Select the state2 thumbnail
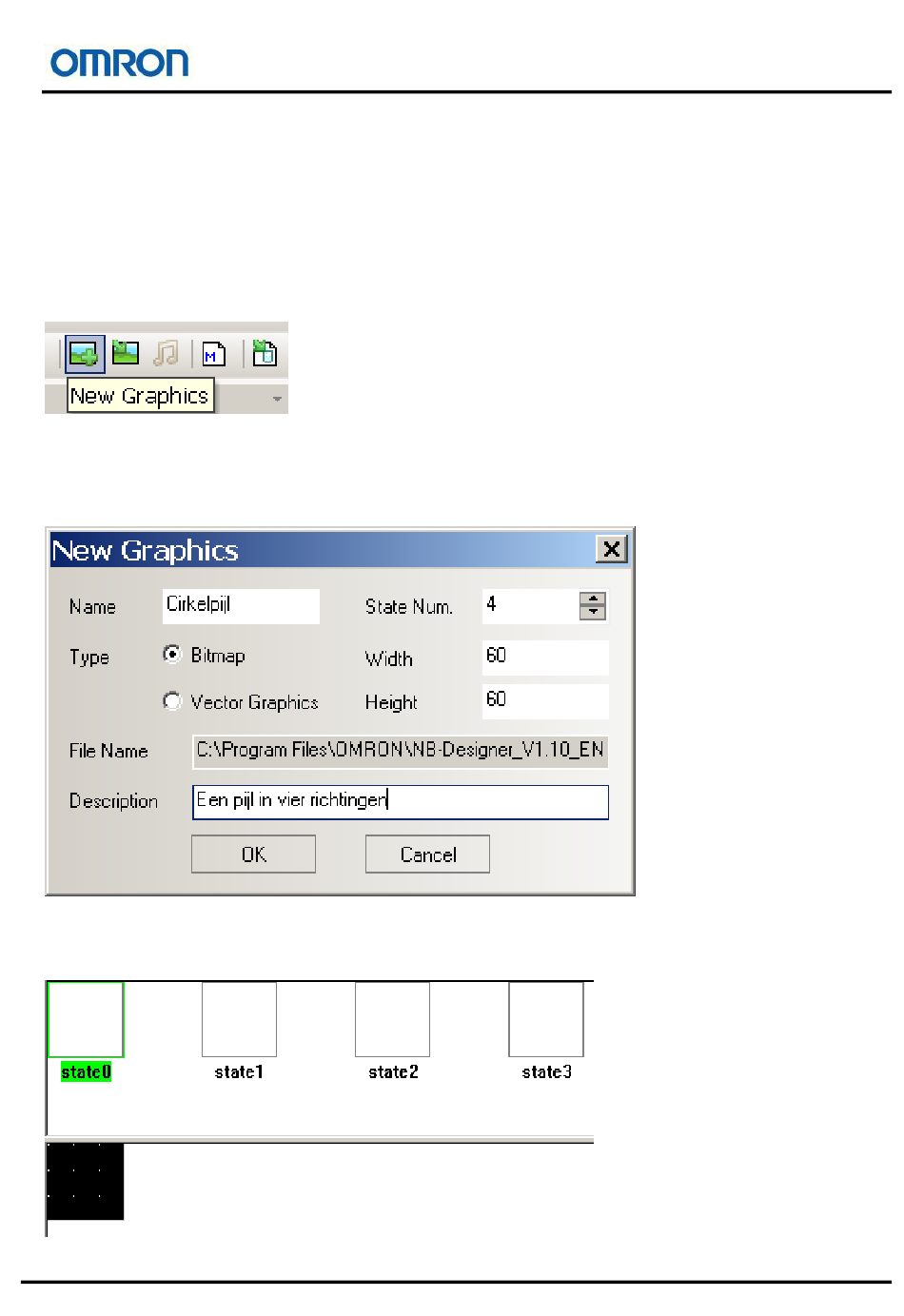The image size is (904, 1316). [392, 1020]
